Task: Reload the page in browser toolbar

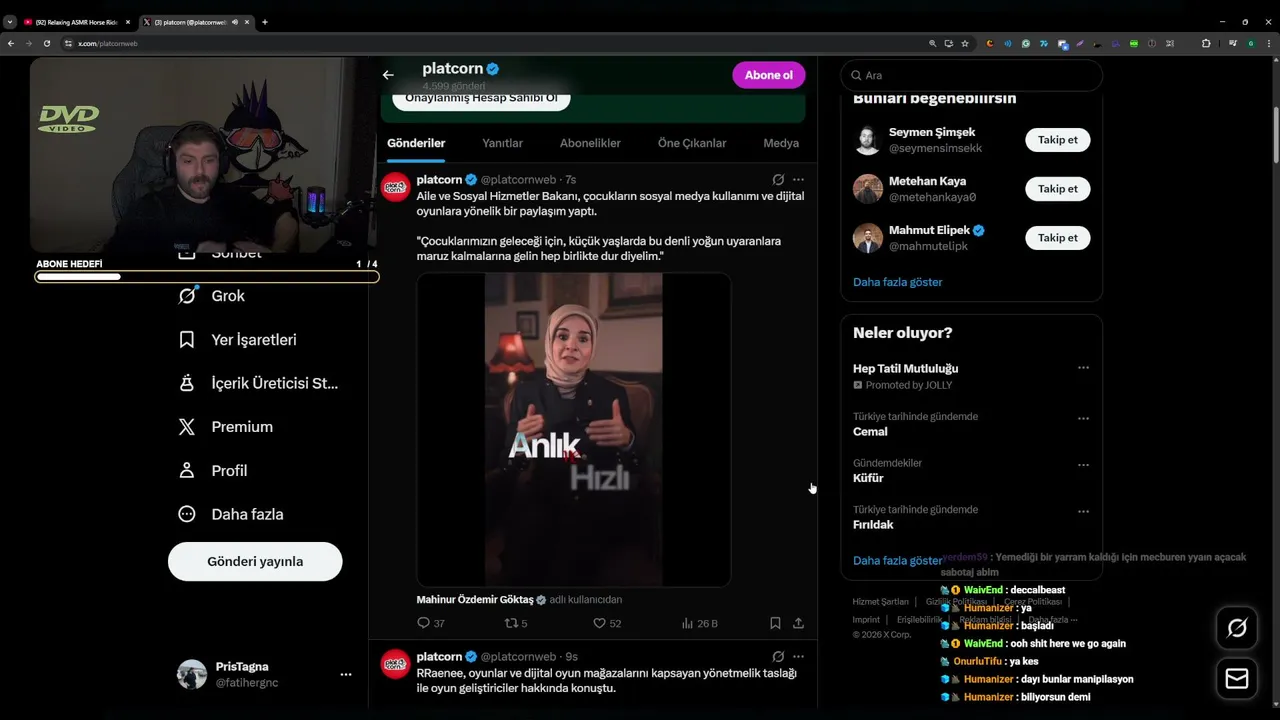Action: [46, 43]
